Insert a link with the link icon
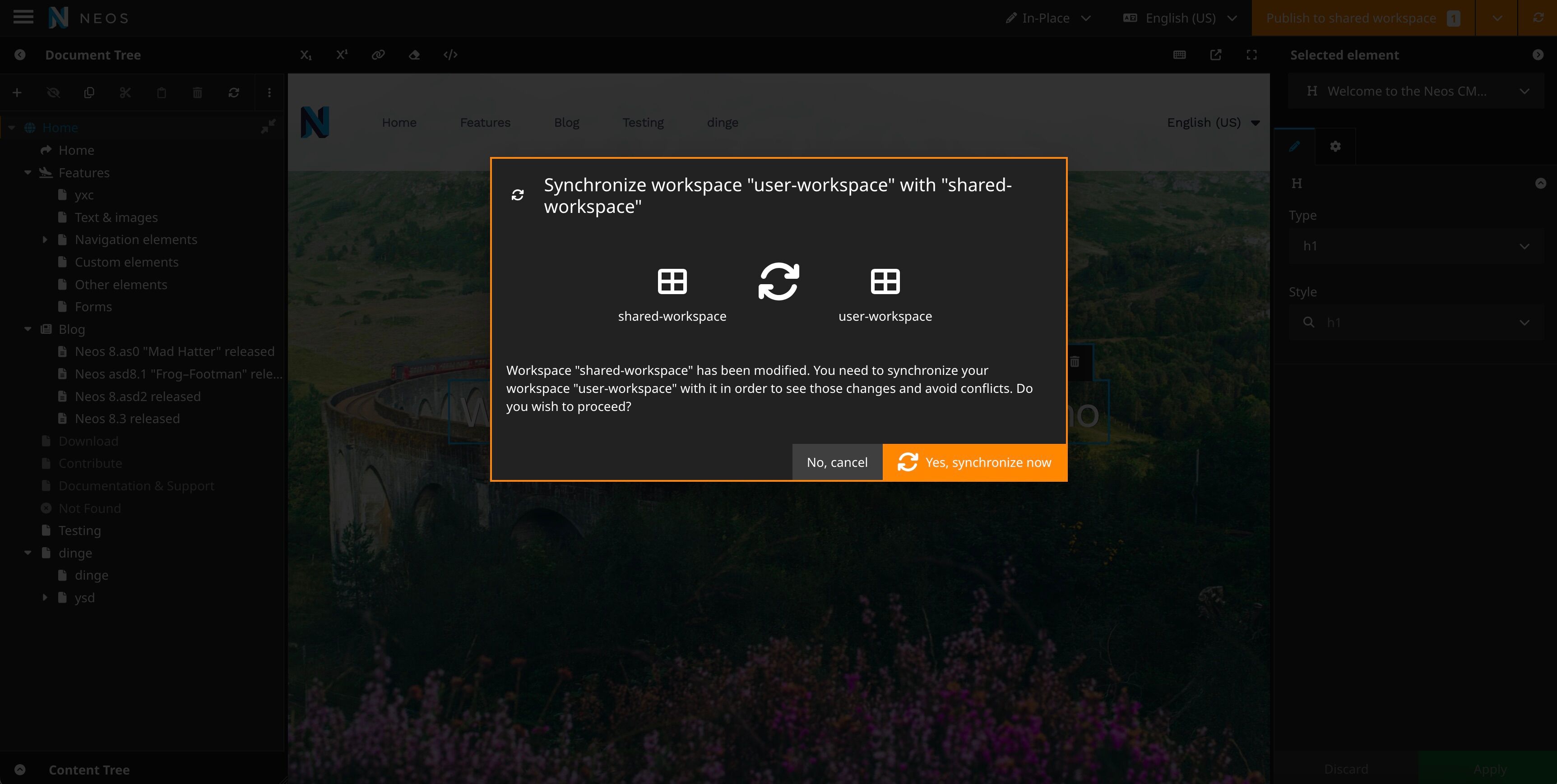Image resolution: width=1557 pixels, height=784 pixels. pyautogui.click(x=378, y=55)
